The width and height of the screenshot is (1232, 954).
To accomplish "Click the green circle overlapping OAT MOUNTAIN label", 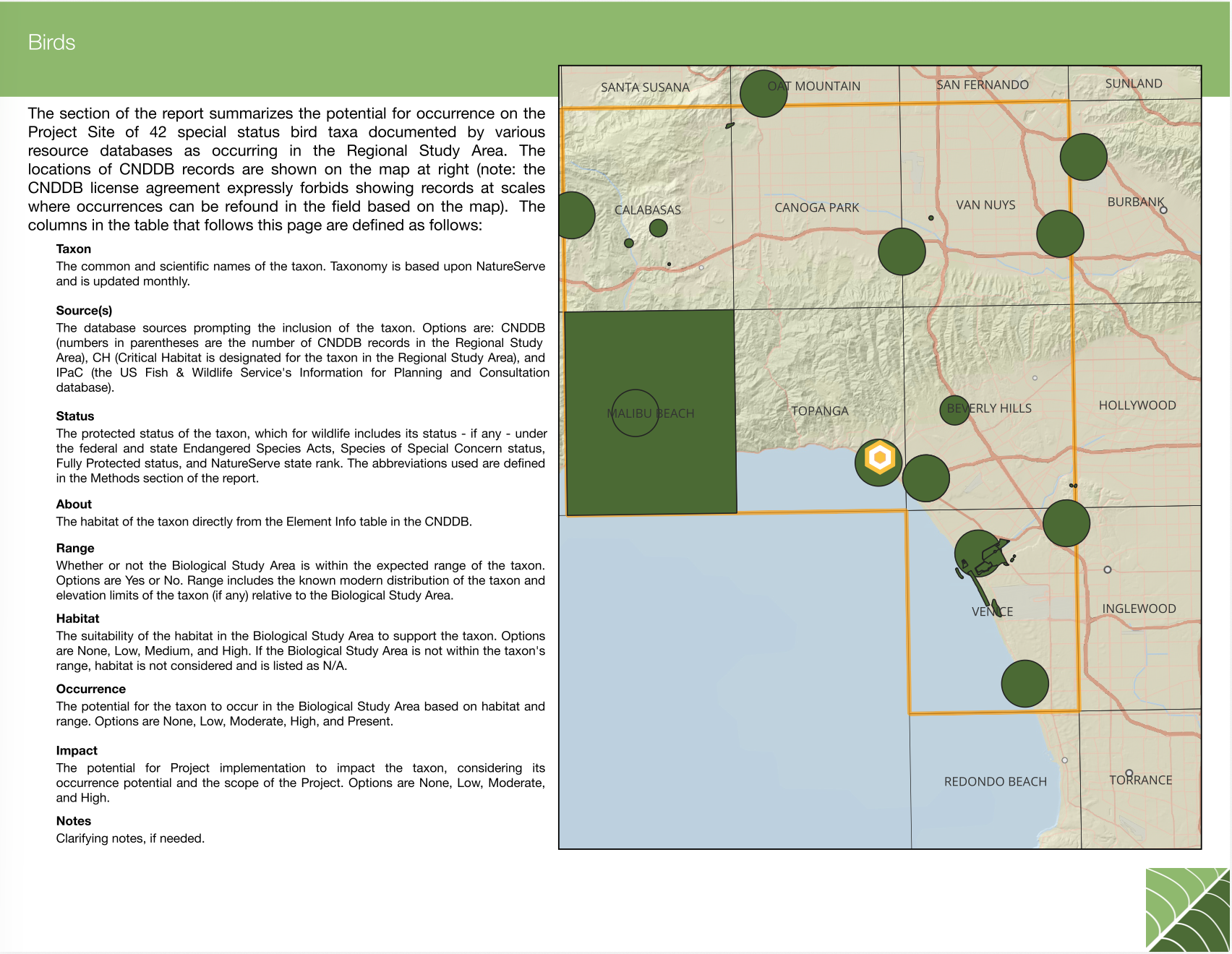I will (x=763, y=93).
